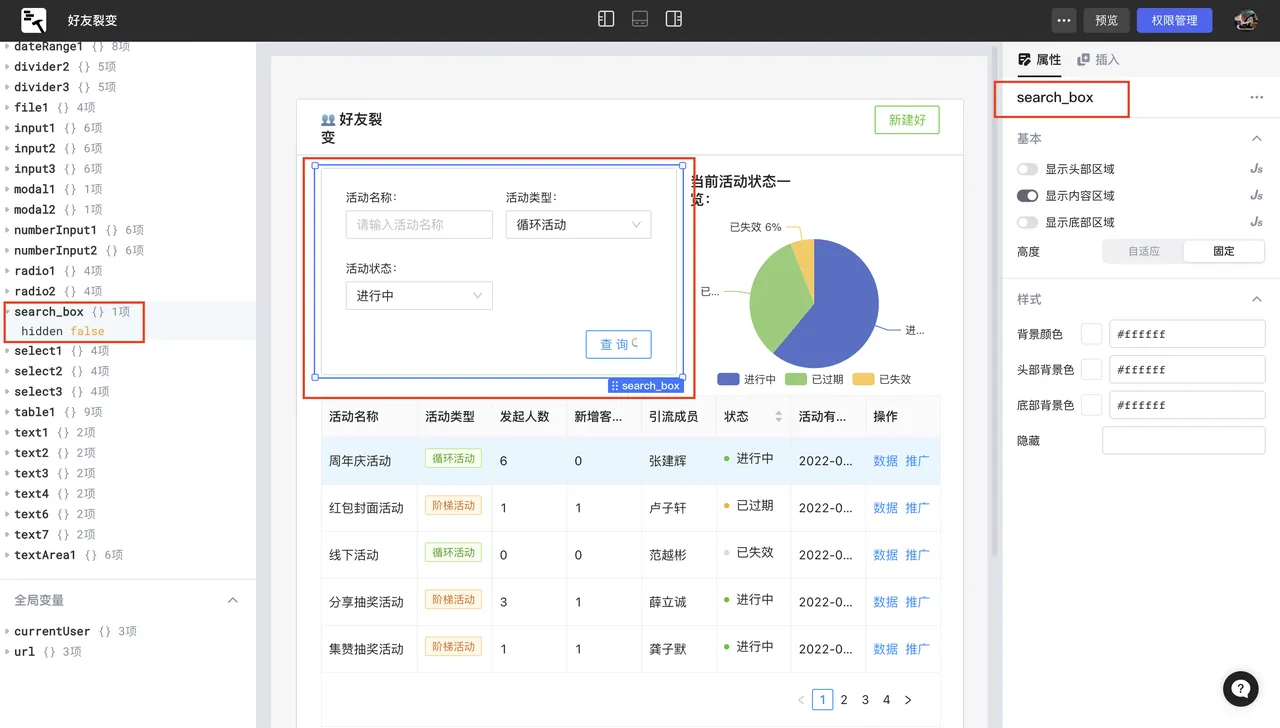Focus the 活动名称 input field
Screen dimensions: 1280x728
coord(419,225)
